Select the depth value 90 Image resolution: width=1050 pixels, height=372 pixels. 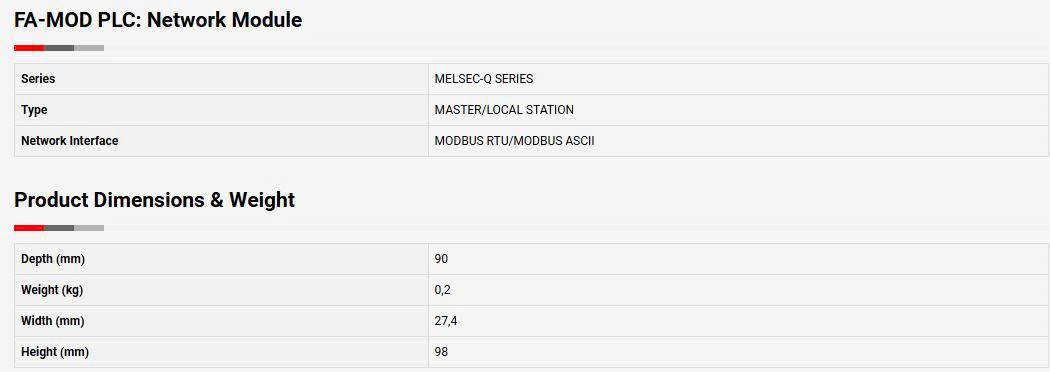(x=441, y=259)
